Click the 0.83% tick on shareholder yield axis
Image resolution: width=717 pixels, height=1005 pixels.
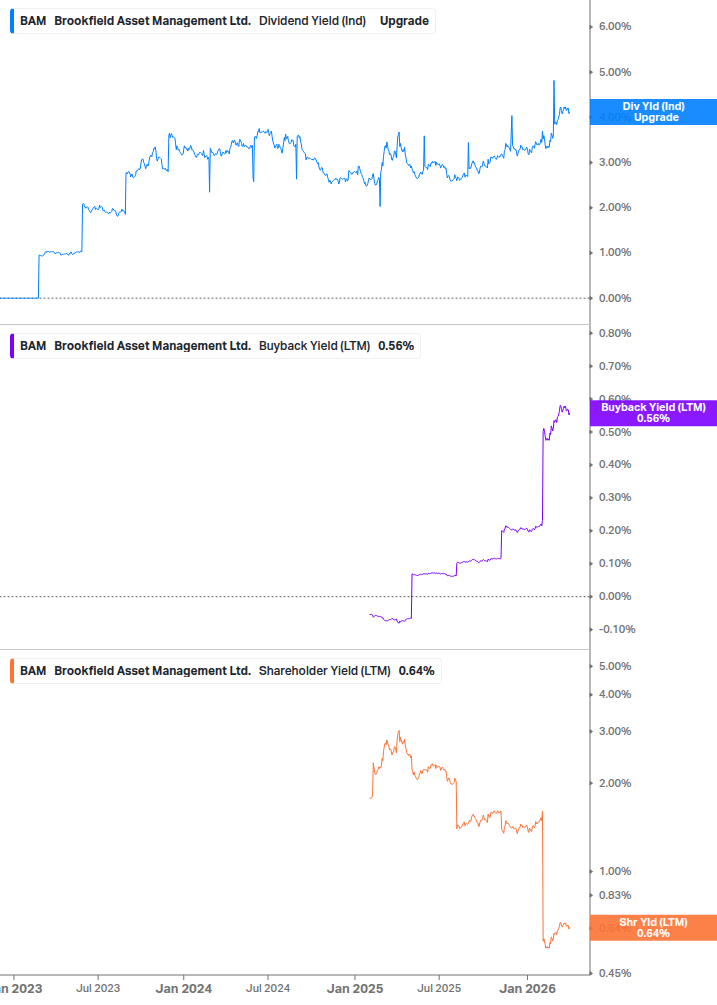tap(614, 895)
